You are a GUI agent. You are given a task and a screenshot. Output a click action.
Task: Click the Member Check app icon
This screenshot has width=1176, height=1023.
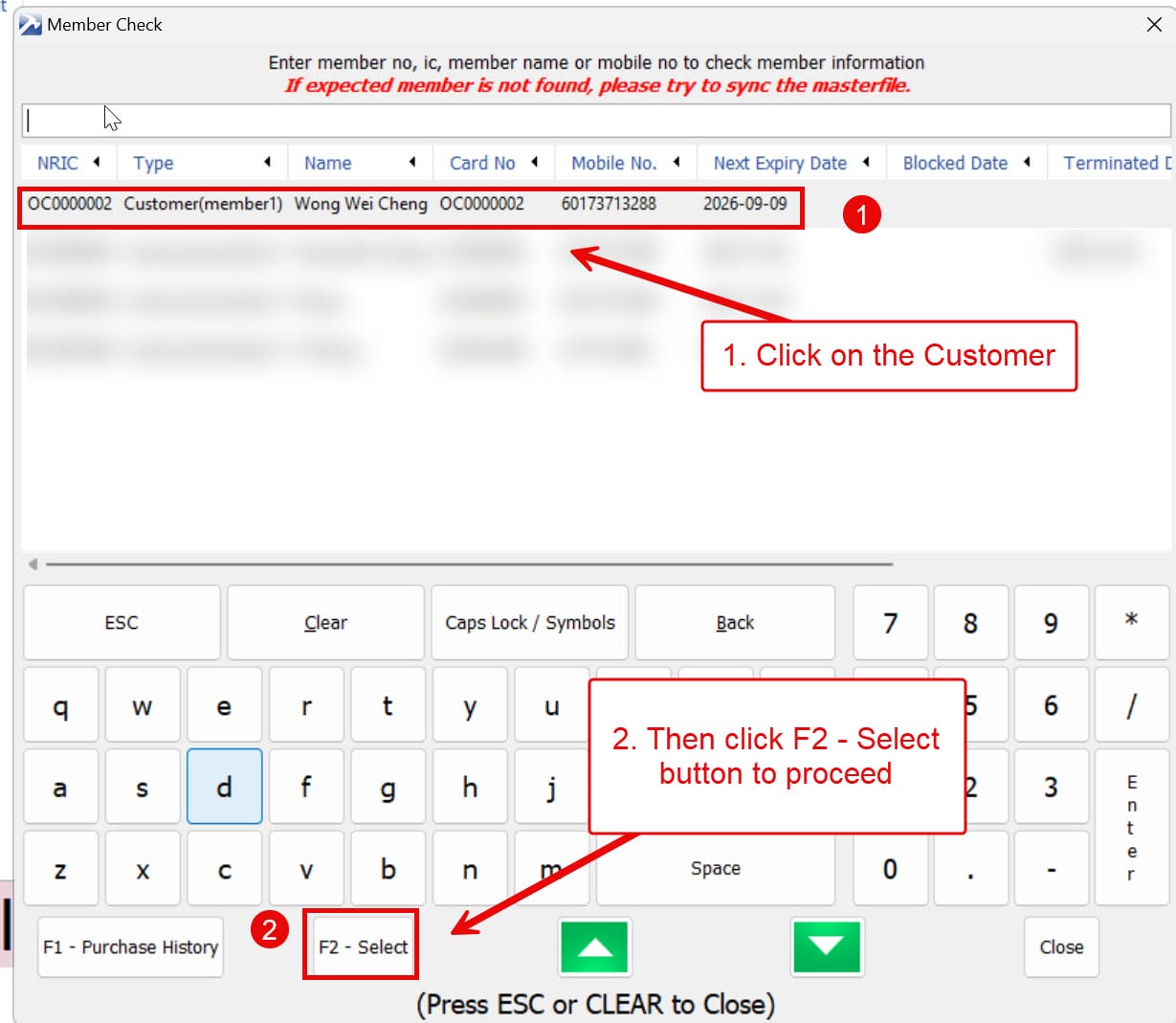pos(30,25)
